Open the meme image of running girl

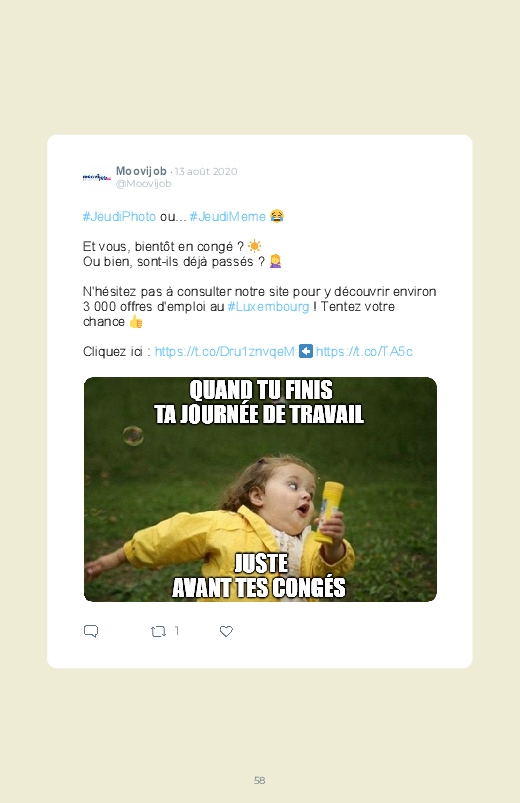pos(260,489)
